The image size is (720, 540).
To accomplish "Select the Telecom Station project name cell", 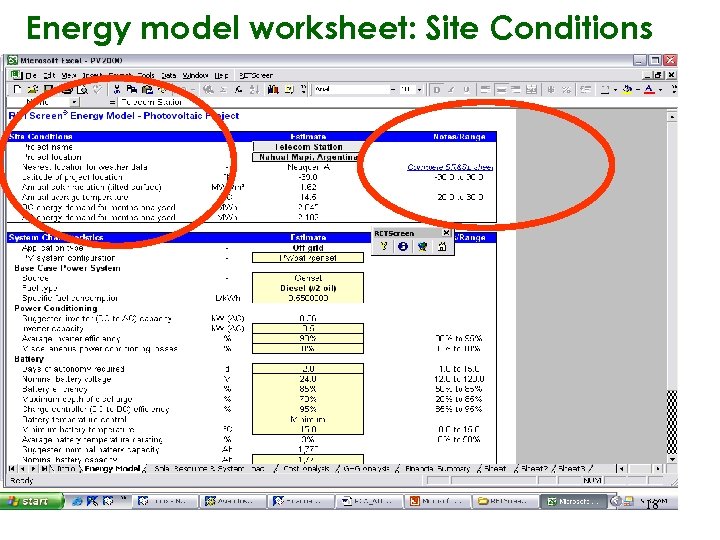I will pos(308,147).
